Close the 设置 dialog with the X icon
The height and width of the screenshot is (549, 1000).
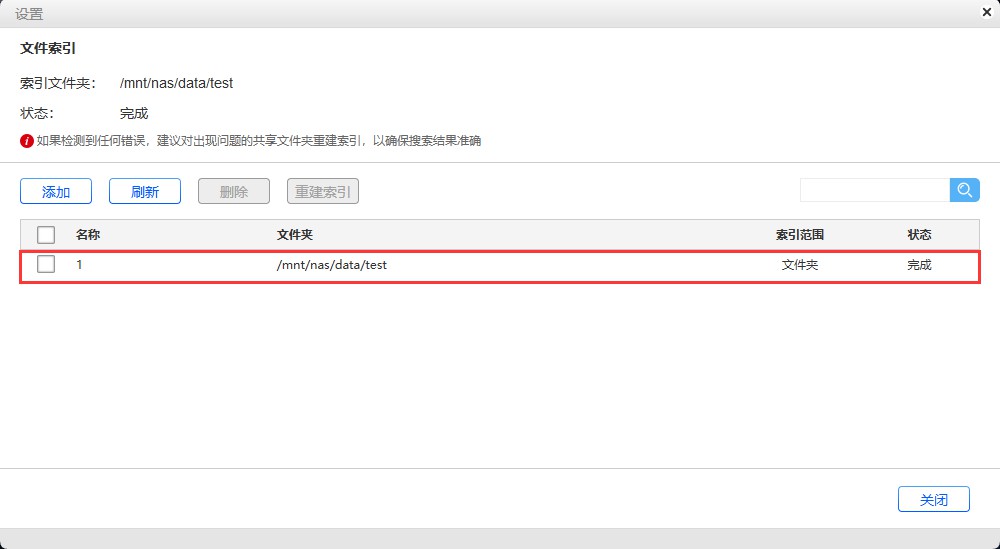point(987,13)
